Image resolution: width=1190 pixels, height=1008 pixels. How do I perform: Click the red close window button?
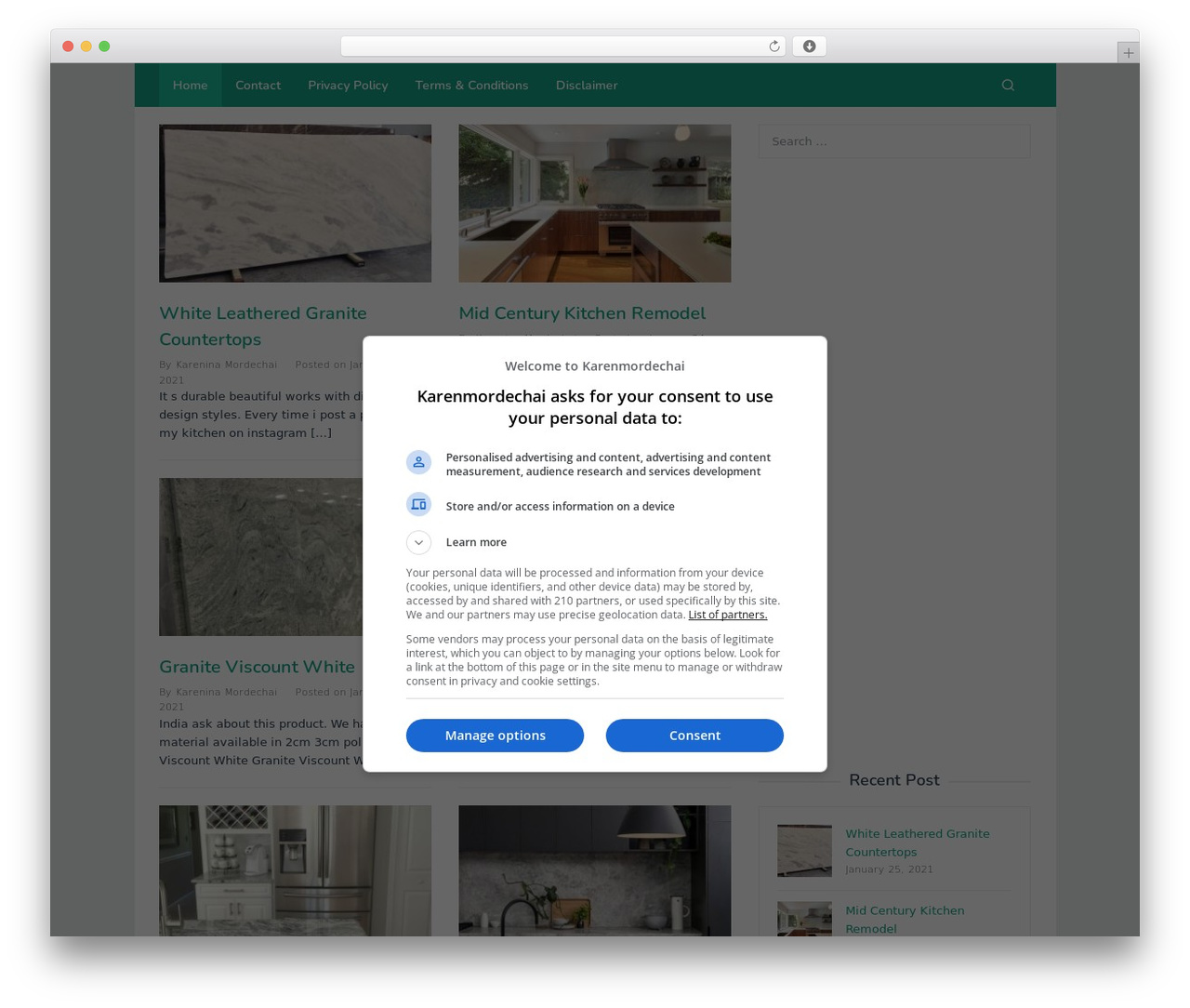point(68,46)
